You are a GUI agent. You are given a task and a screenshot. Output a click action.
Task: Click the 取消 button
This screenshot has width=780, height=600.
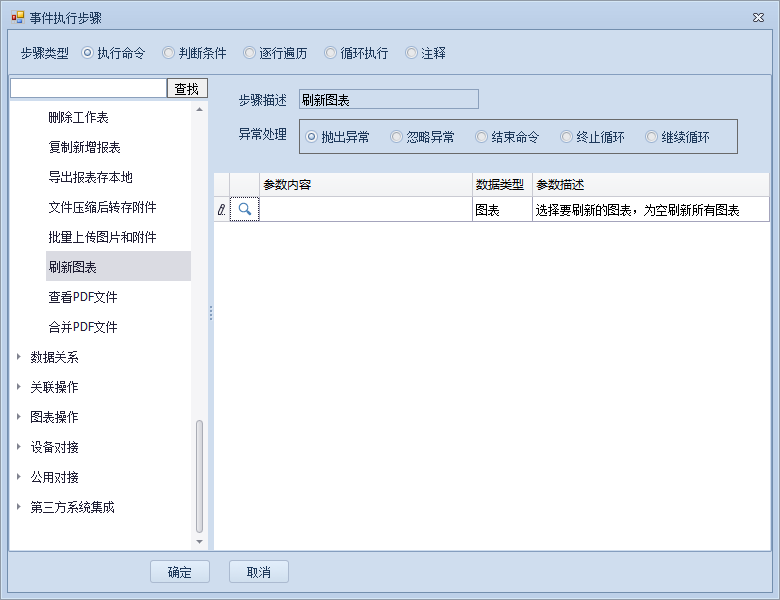pos(258,572)
